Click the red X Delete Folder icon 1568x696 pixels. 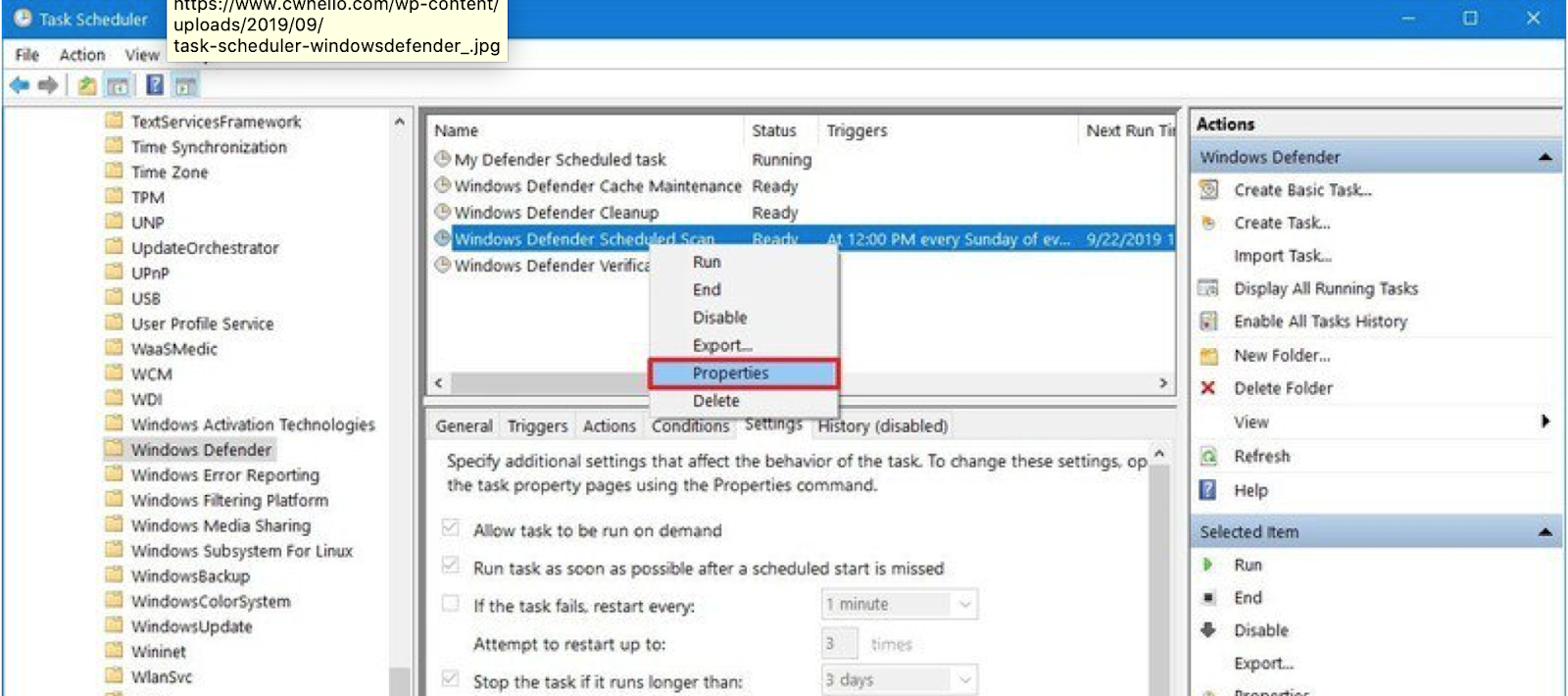click(1208, 388)
